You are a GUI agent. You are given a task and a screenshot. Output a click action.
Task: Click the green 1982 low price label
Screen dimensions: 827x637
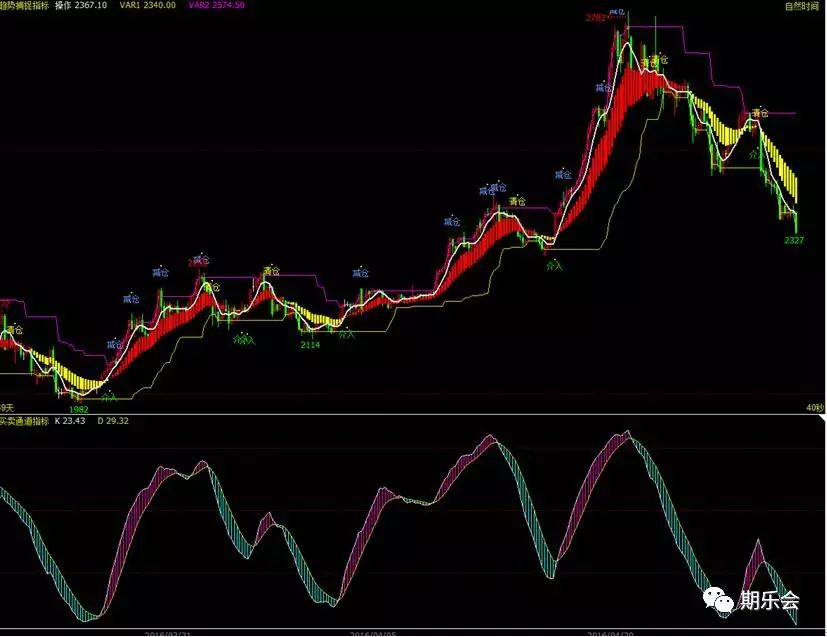(79, 409)
